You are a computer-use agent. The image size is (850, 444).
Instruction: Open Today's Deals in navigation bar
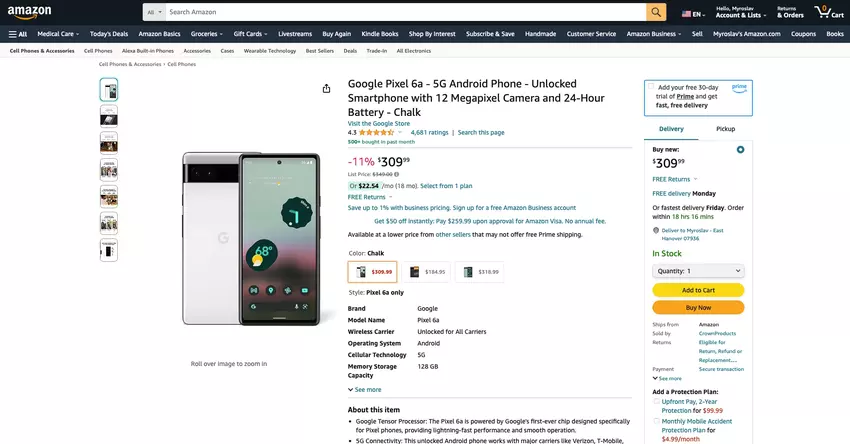[x=108, y=33]
